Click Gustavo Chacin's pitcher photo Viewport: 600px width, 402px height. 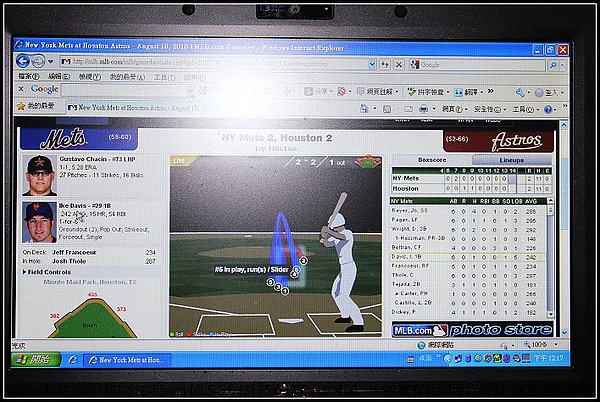point(39,175)
